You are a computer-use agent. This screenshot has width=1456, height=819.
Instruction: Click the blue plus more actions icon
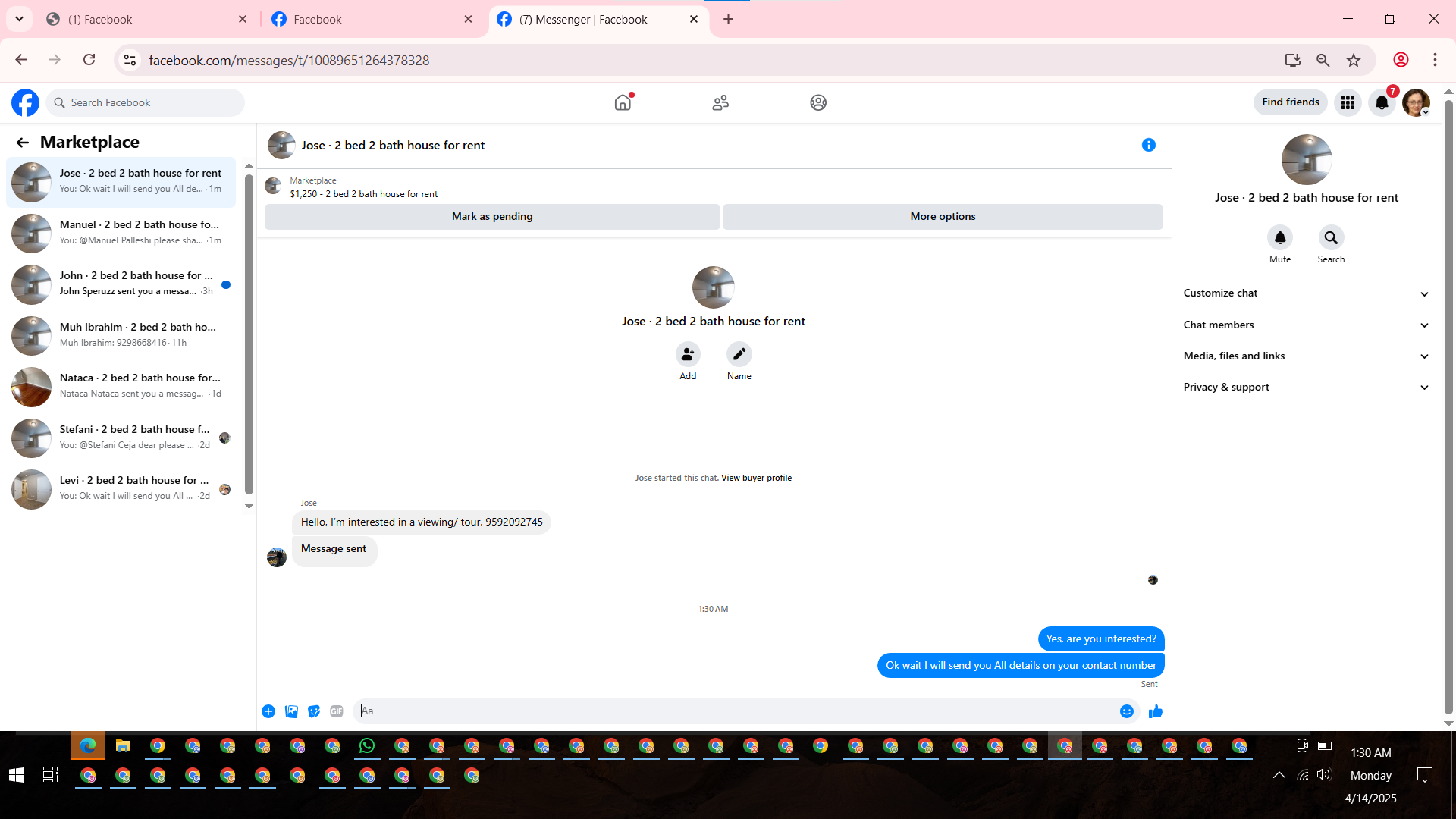coord(268,711)
